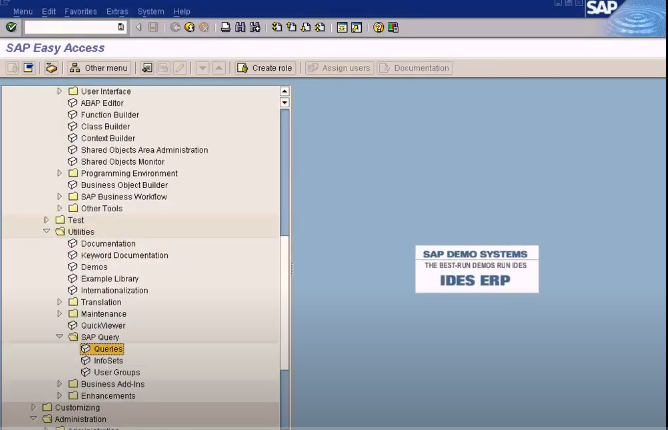The image size is (668, 430).
Task: Expand the Programming Environment folder
Action: 60,173
